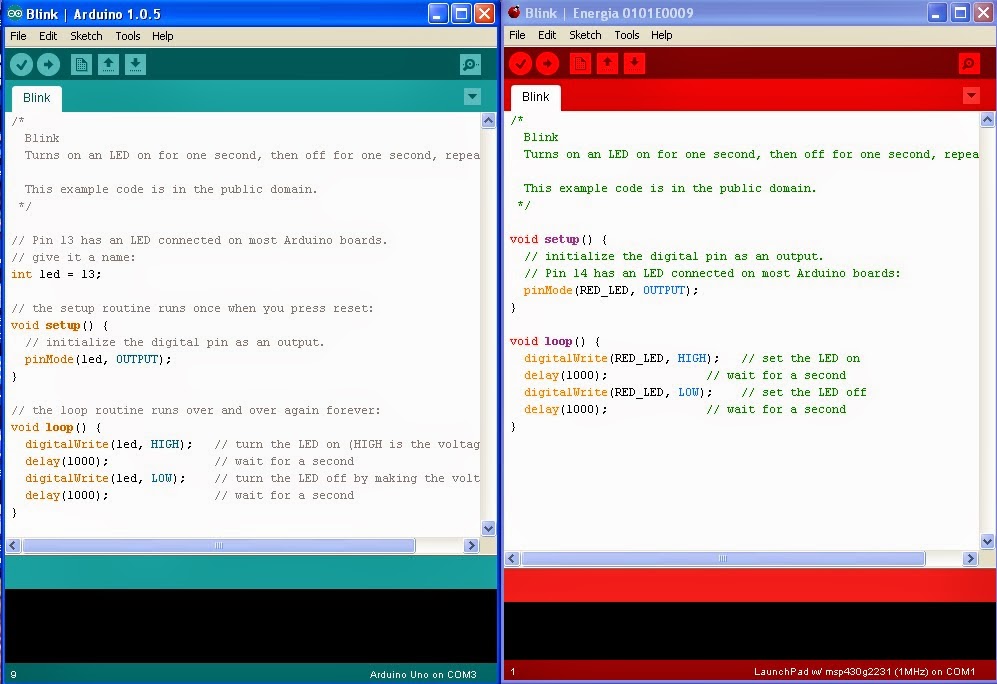Click scroll down arrow in Arduino editor
Viewport: 997px width, 684px height.
point(488,528)
